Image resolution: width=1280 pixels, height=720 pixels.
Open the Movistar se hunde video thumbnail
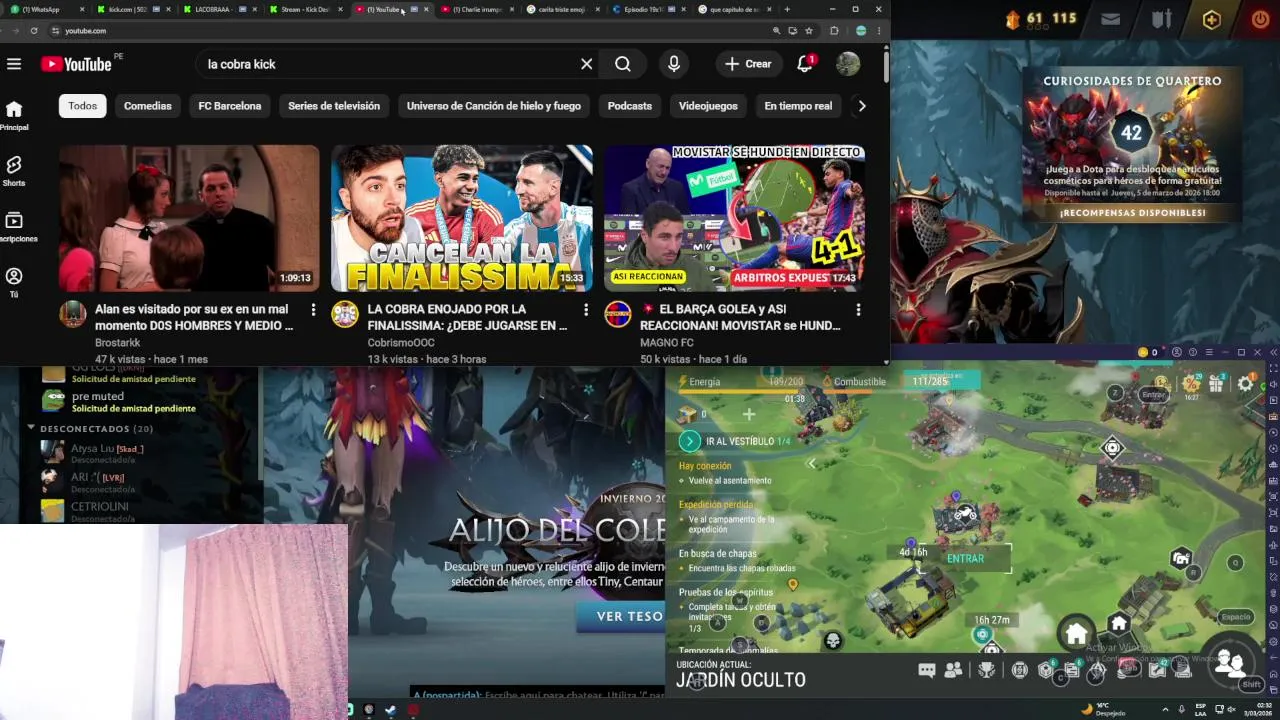[x=735, y=218]
